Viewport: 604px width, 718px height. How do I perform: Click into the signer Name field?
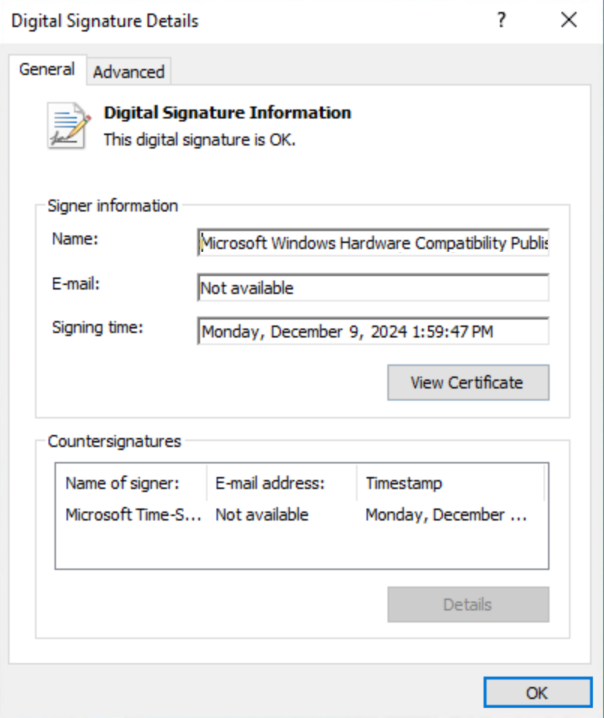373,243
